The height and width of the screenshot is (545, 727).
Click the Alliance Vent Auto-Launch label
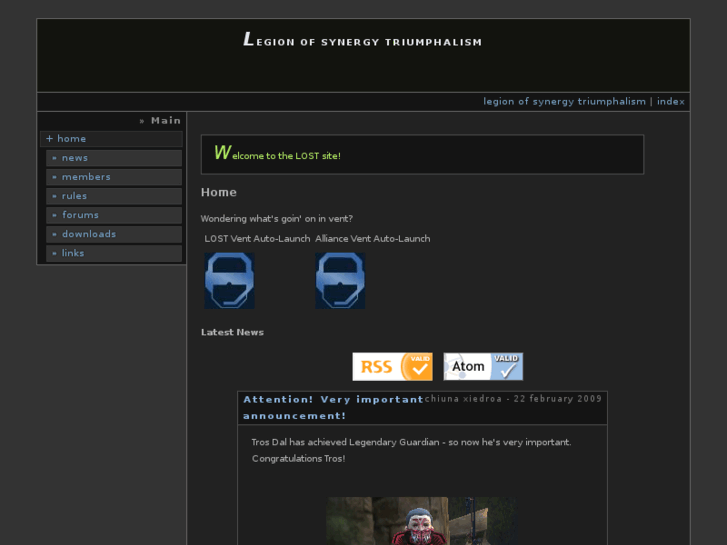[373, 238]
